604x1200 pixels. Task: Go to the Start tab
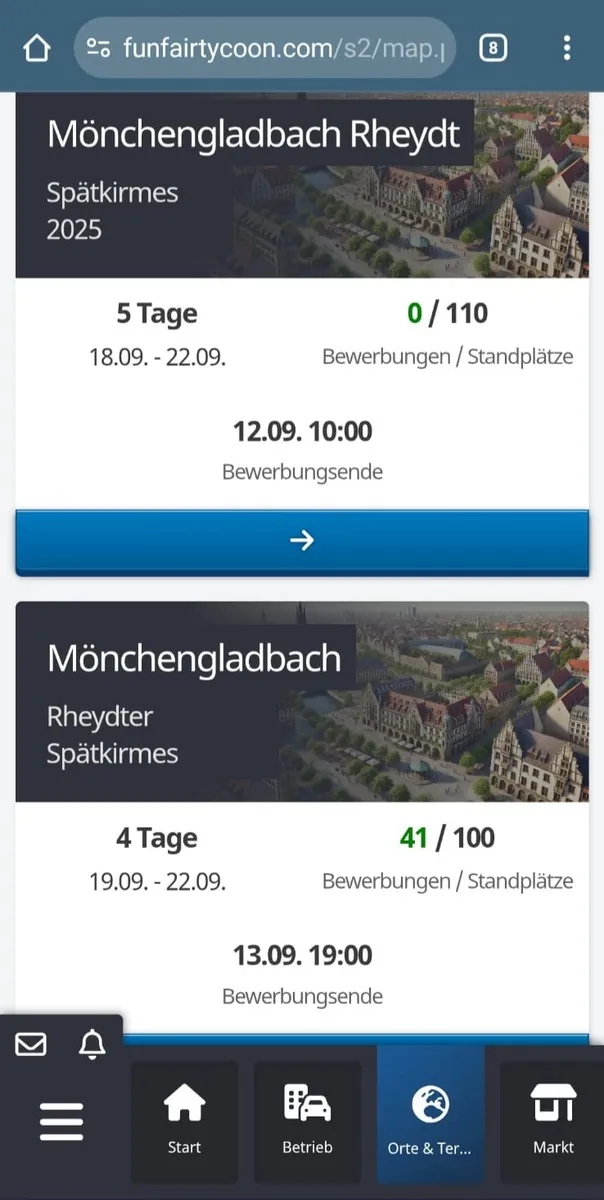[x=184, y=1122]
